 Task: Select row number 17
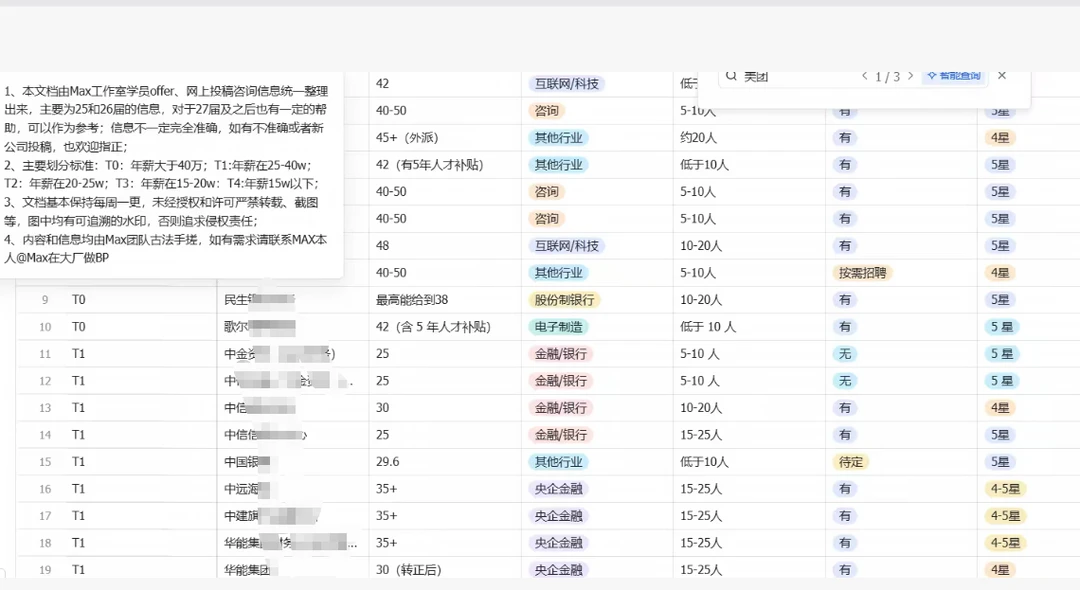(x=45, y=516)
